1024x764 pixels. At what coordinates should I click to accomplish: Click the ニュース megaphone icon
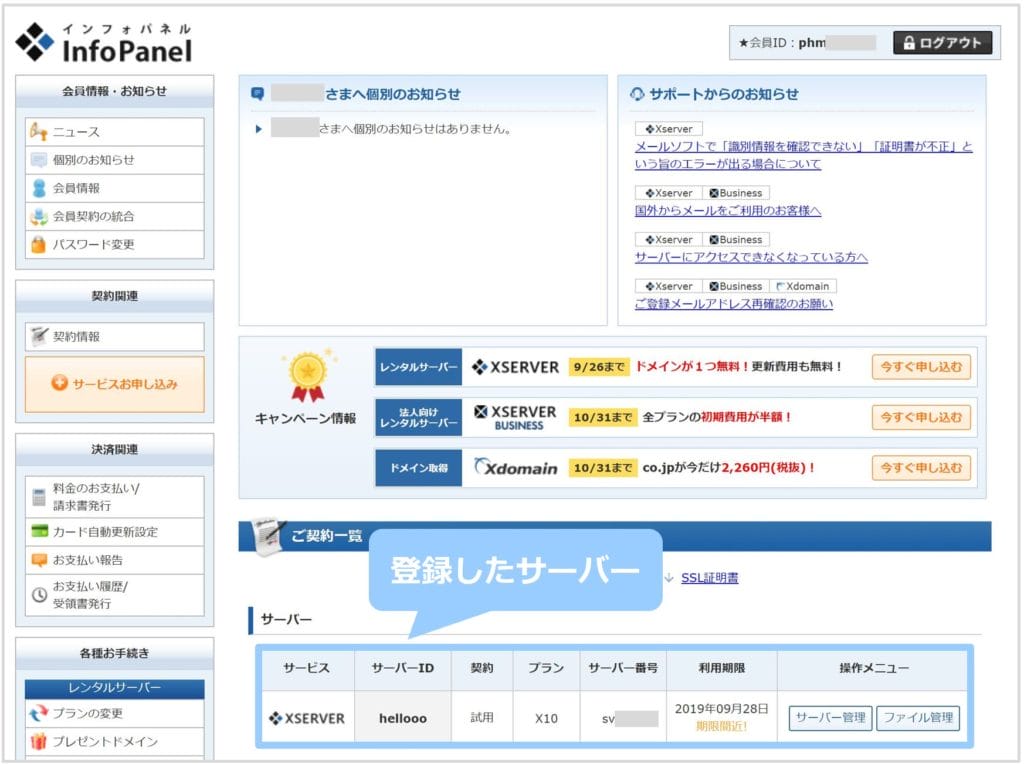(39, 132)
